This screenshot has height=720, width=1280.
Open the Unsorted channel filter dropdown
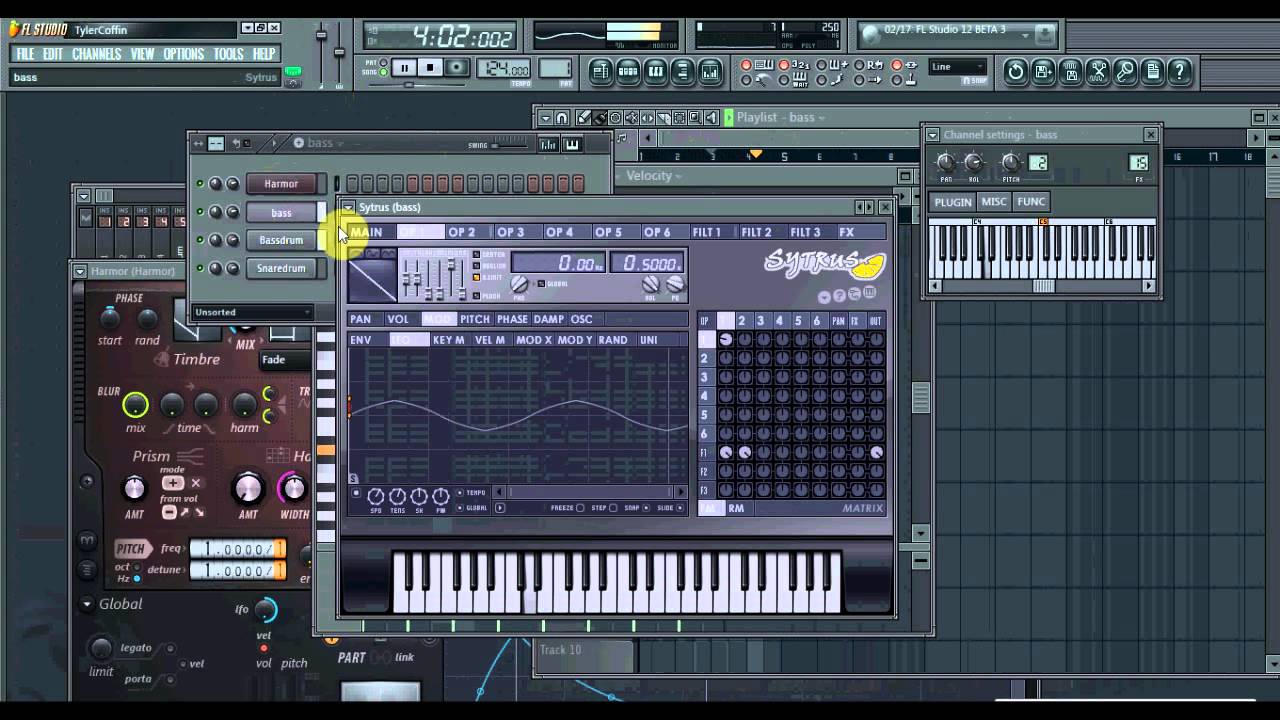point(252,312)
